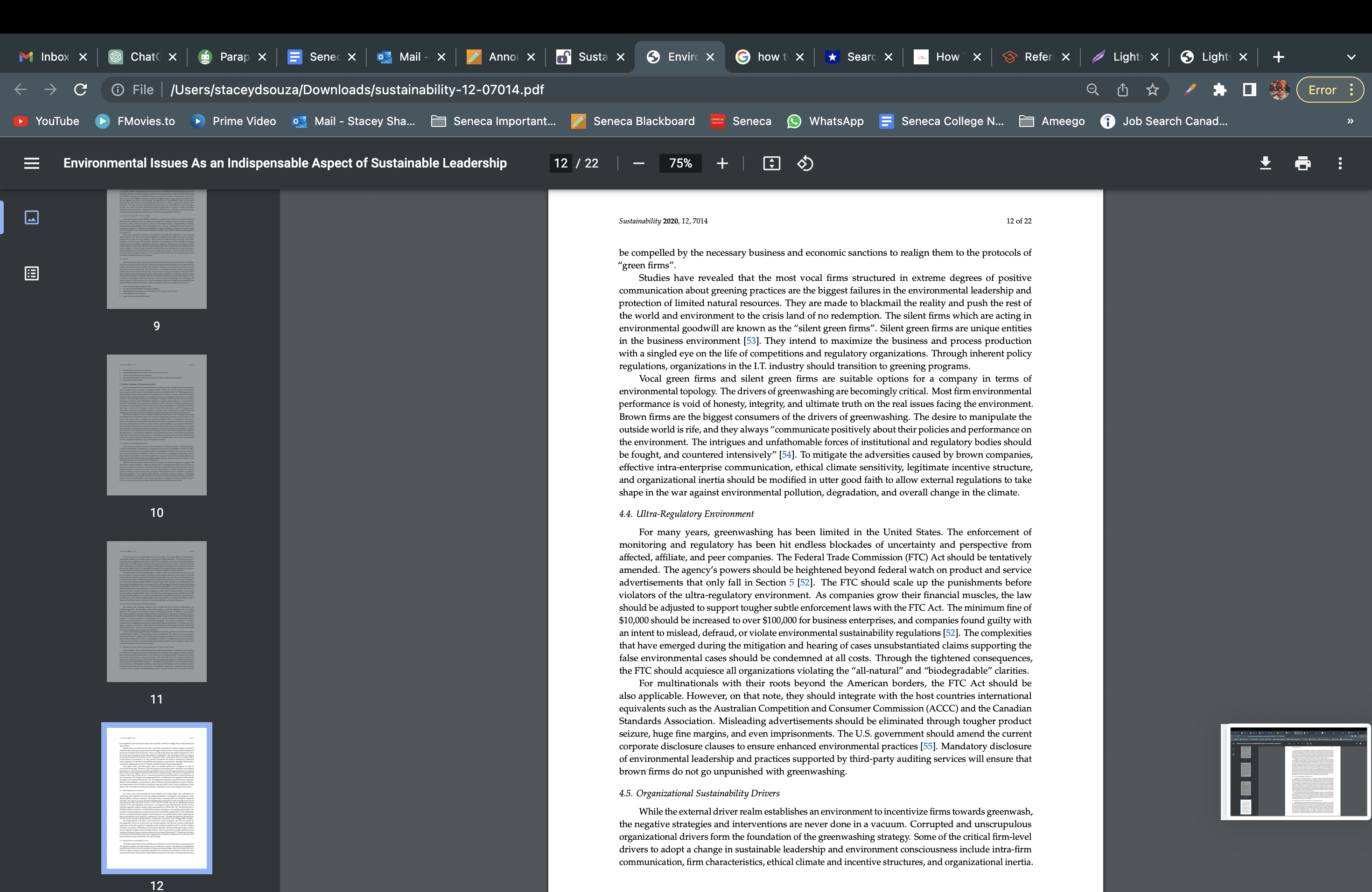The width and height of the screenshot is (1372, 892).
Task: Click the address bar zoom magnifier icon
Action: point(1092,90)
